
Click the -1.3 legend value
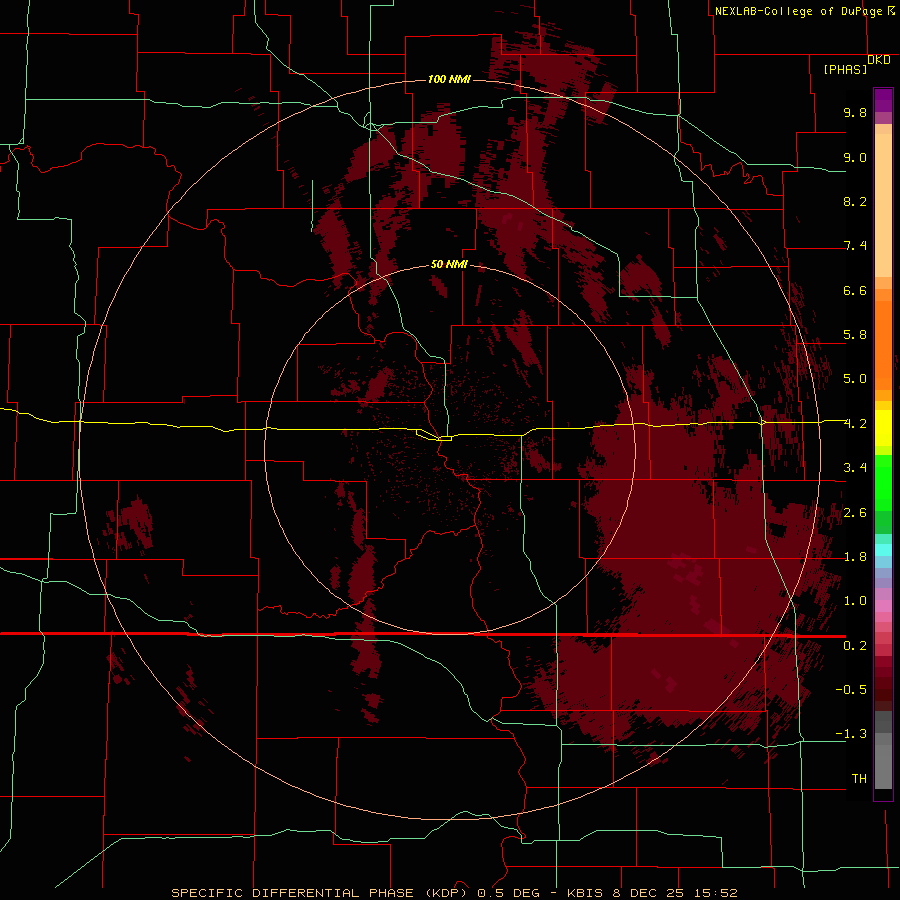tap(851, 734)
